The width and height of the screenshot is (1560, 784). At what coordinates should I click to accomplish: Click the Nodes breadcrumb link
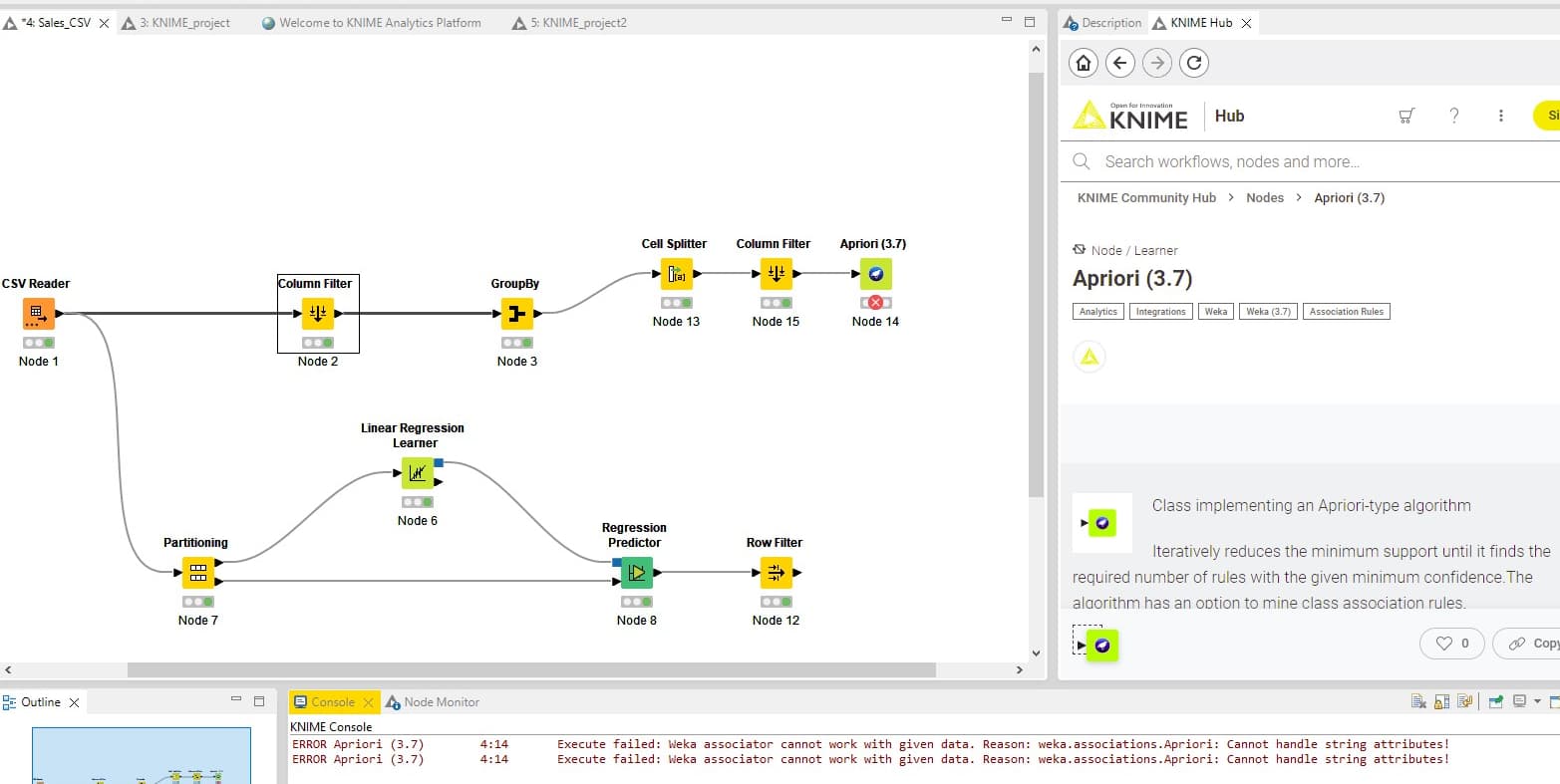[x=1265, y=197]
